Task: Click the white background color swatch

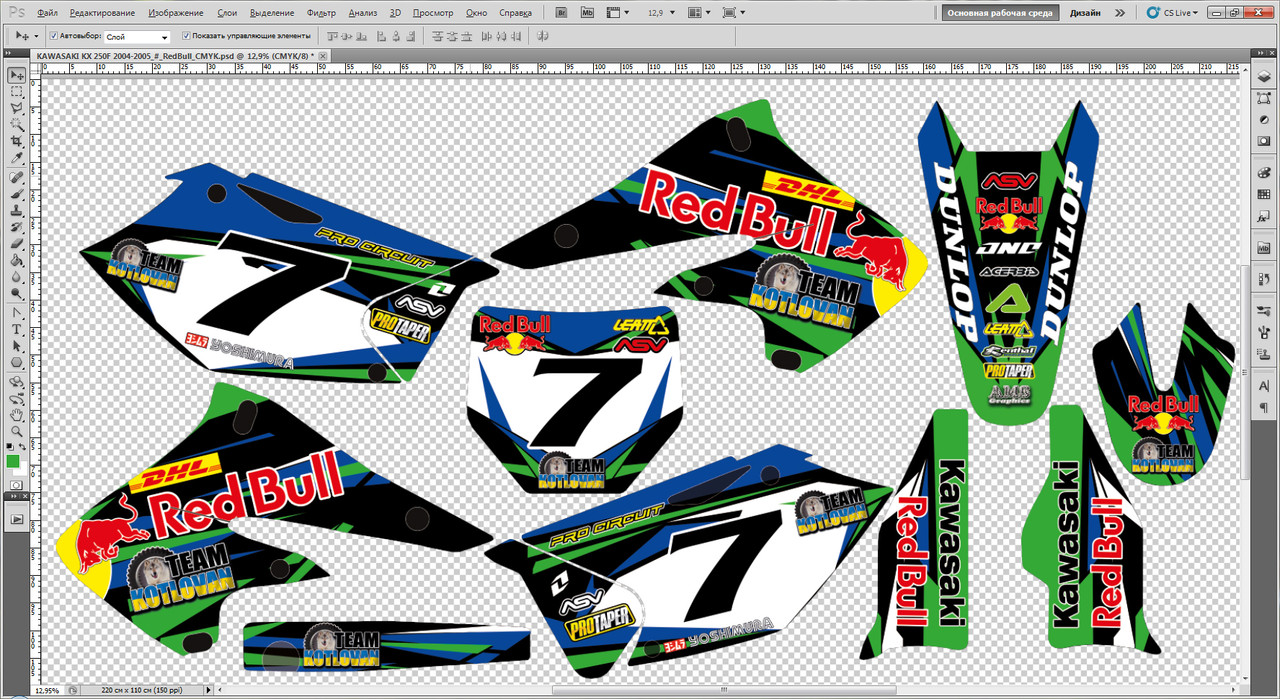Action: pyautogui.click(x=23, y=471)
